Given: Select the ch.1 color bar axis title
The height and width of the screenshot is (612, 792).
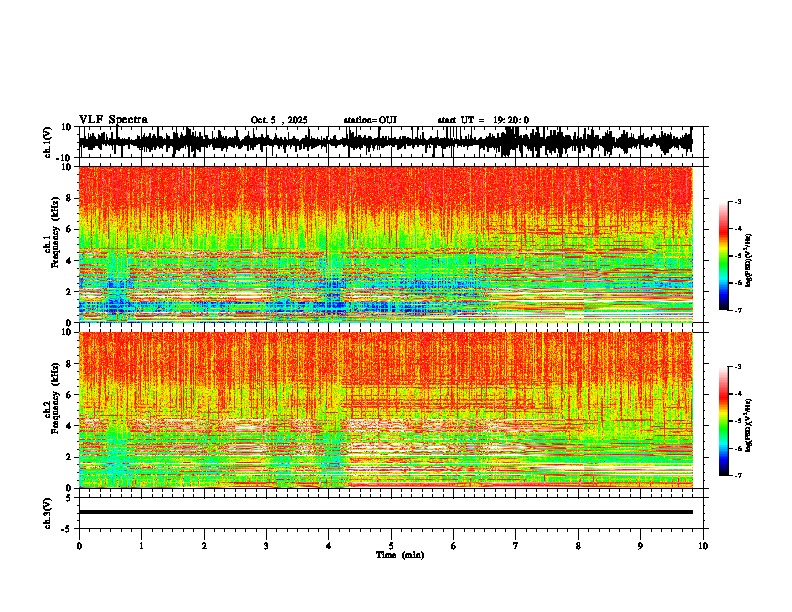Looking at the screenshot, I should click(748, 261).
